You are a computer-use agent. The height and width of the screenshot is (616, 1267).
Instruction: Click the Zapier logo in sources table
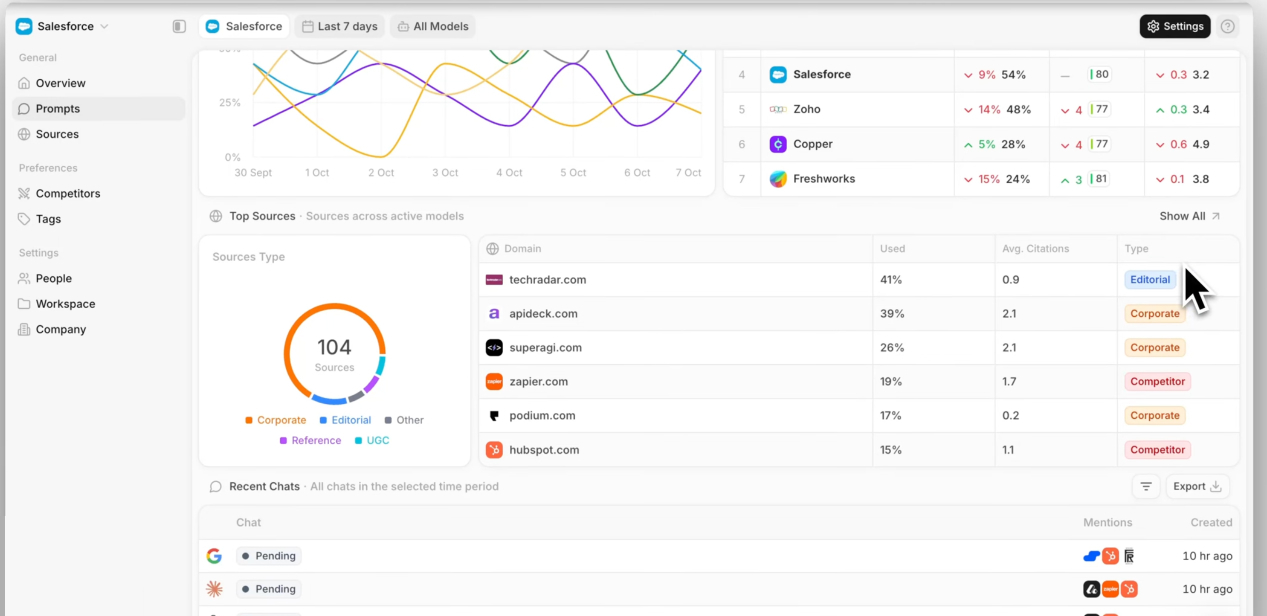point(494,382)
